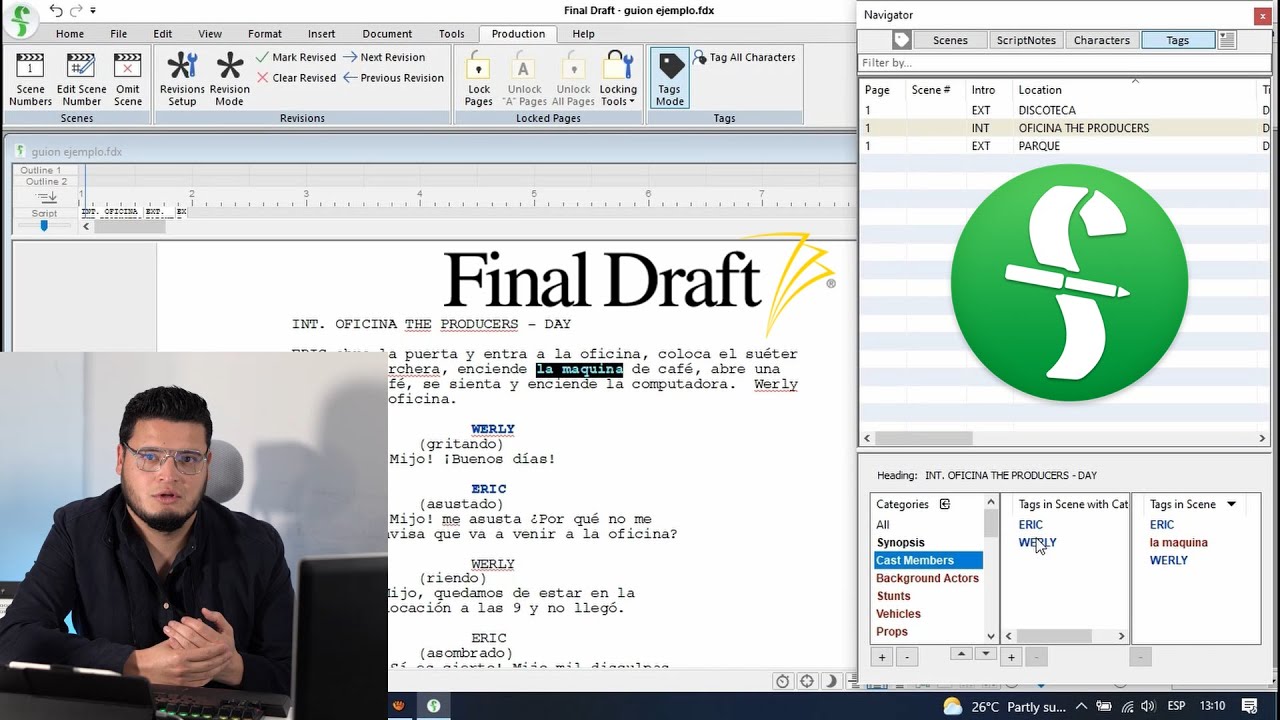Open Scene Numbers in Production ribbon
Image resolution: width=1280 pixels, height=720 pixels.
(x=30, y=80)
